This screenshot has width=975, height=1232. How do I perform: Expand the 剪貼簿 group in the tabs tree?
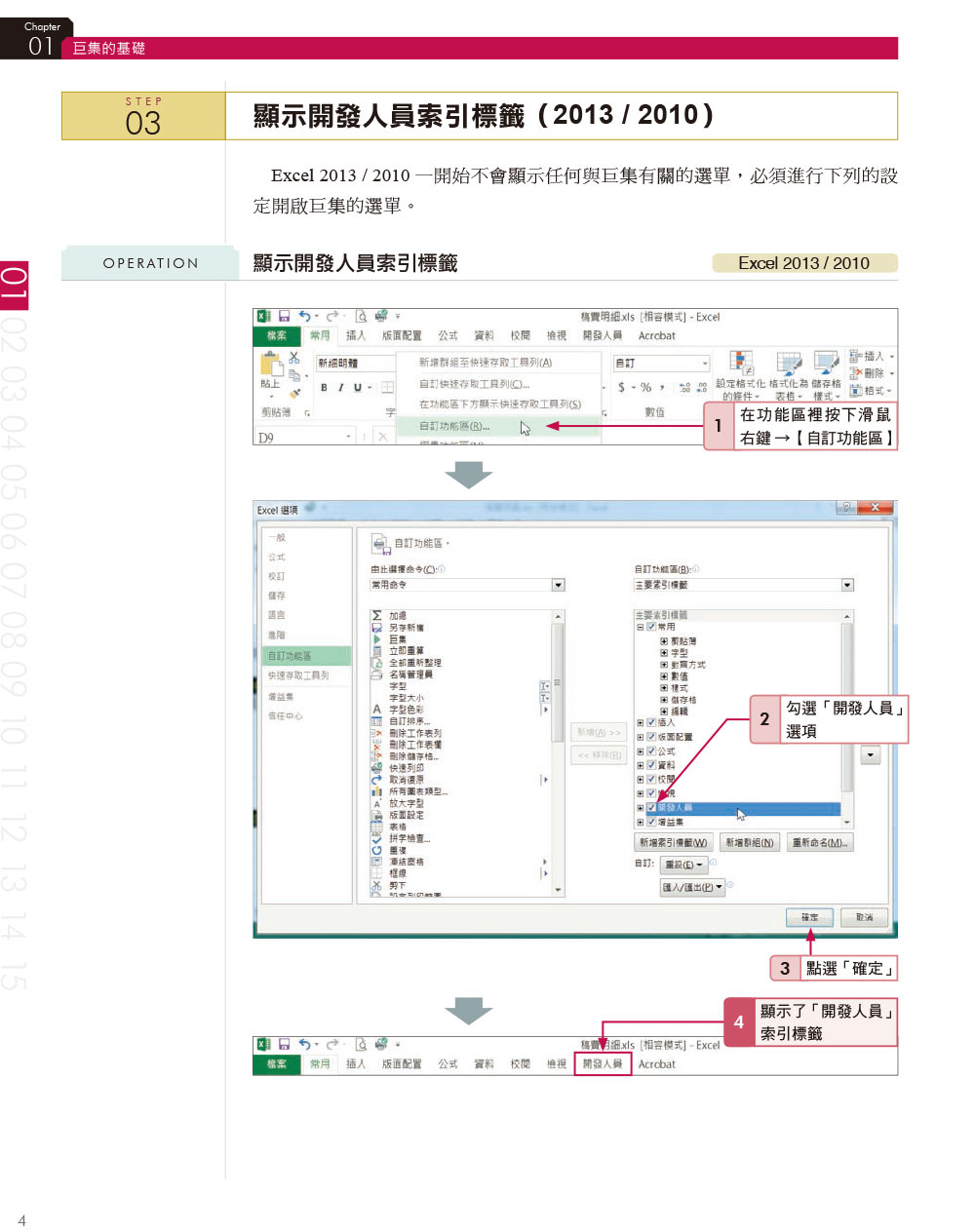tap(664, 641)
